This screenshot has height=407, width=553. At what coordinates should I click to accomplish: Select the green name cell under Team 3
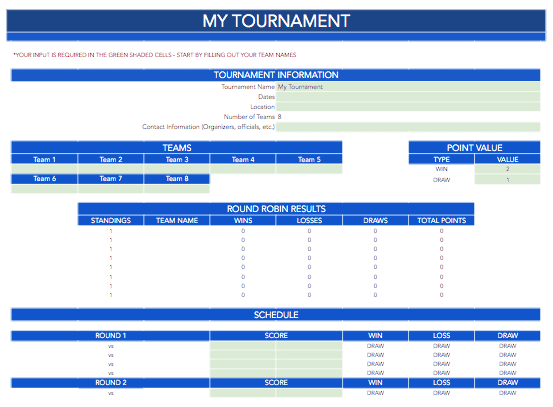(x=177, y=169)
